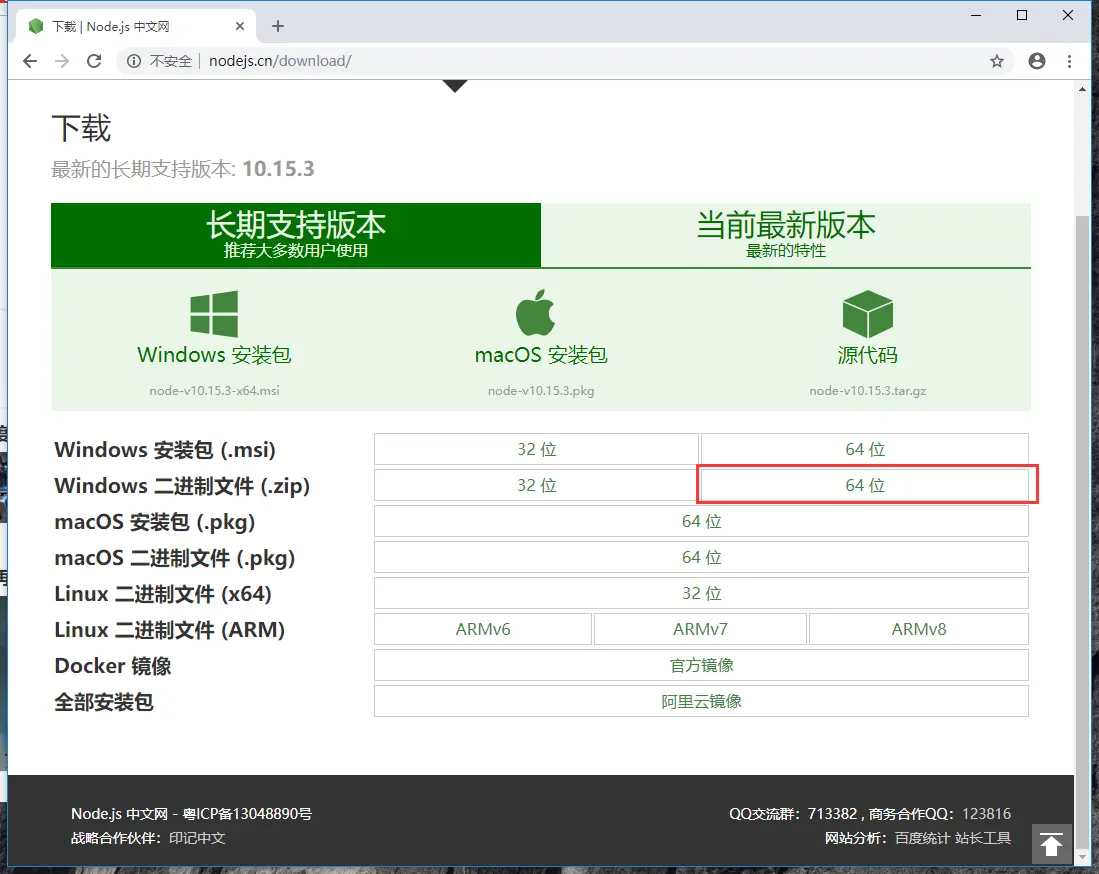Click Windows 二进制文件 (.zip) row label
The image size is (1099, 874).
(182, 485)
